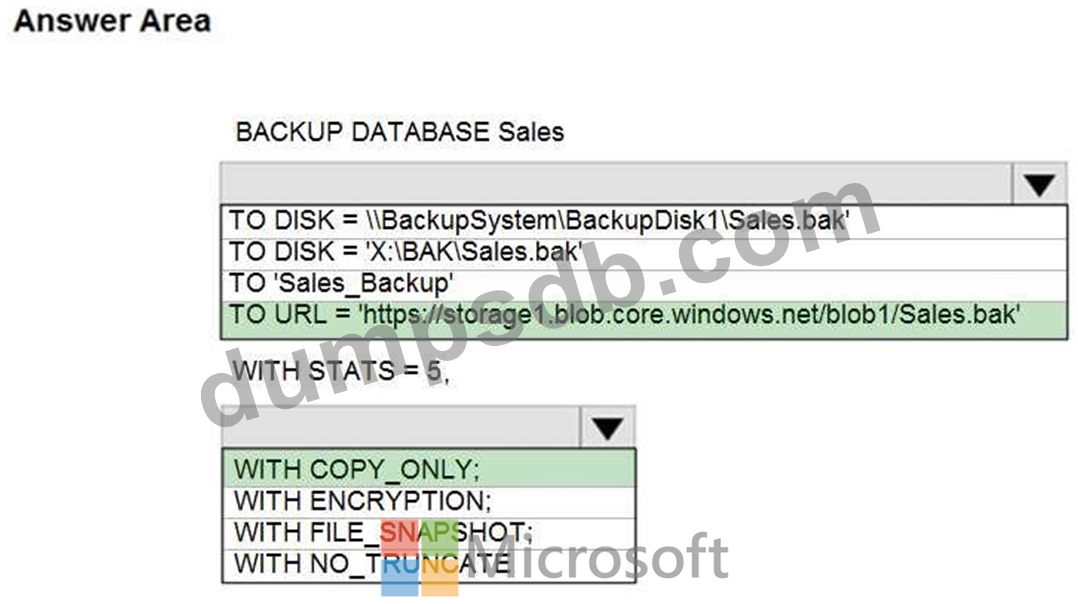
Task: Click the empty WITH options combo box field
Action: 400,427
